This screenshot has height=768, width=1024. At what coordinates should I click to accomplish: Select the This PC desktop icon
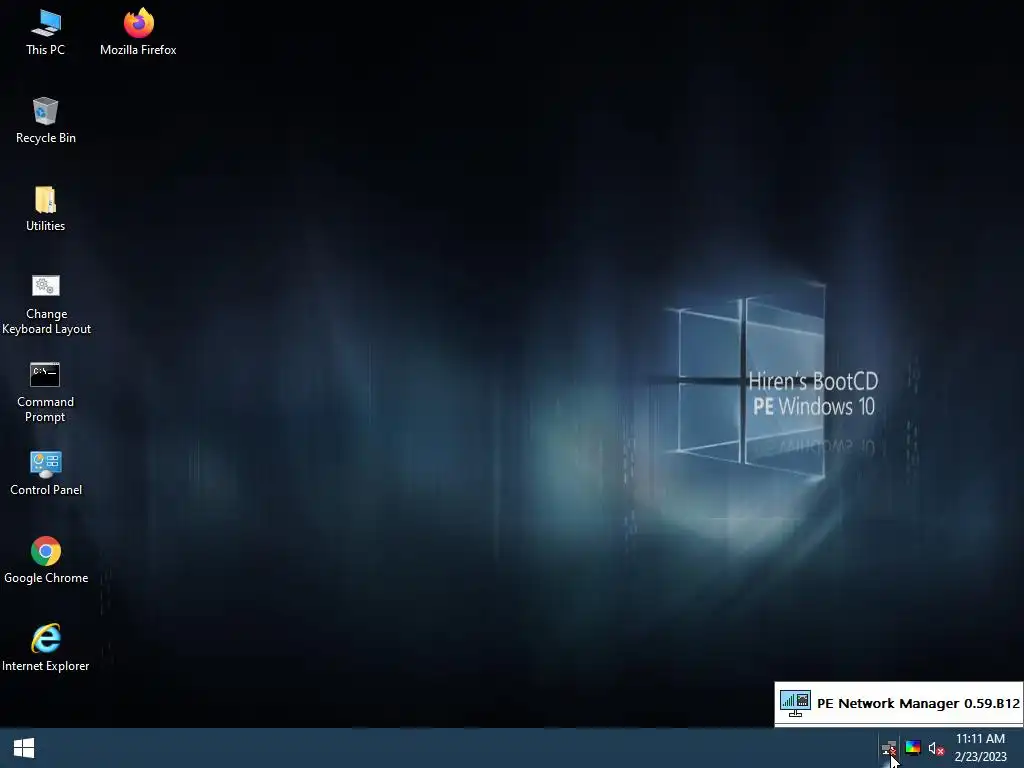point(45,33)
